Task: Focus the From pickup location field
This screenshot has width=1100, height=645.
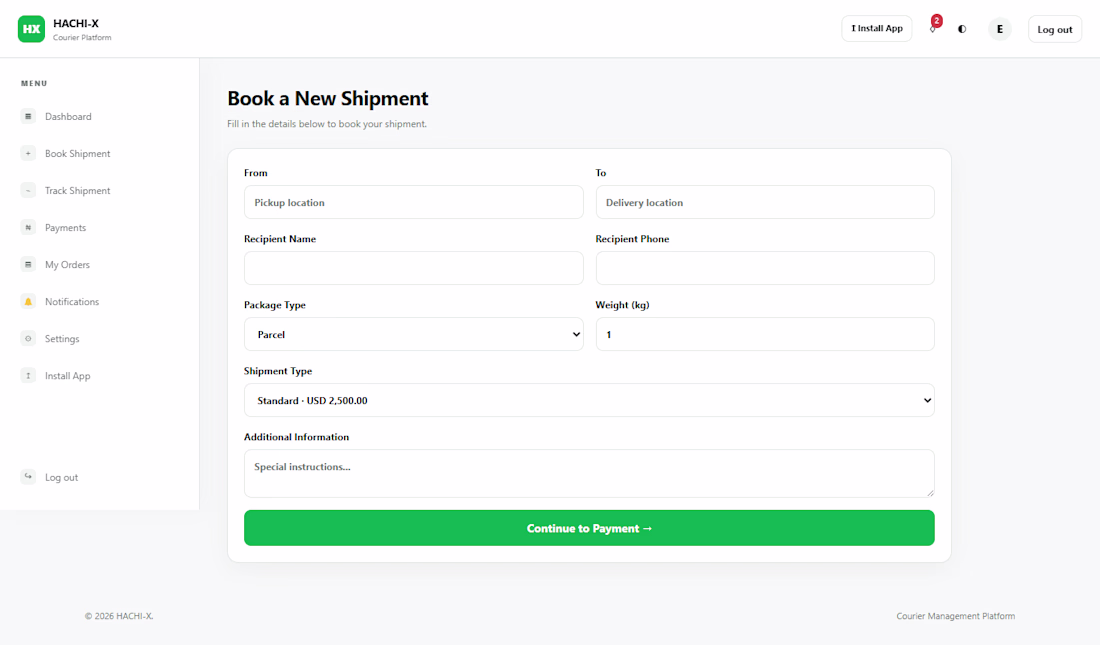Action: point(414,202)
